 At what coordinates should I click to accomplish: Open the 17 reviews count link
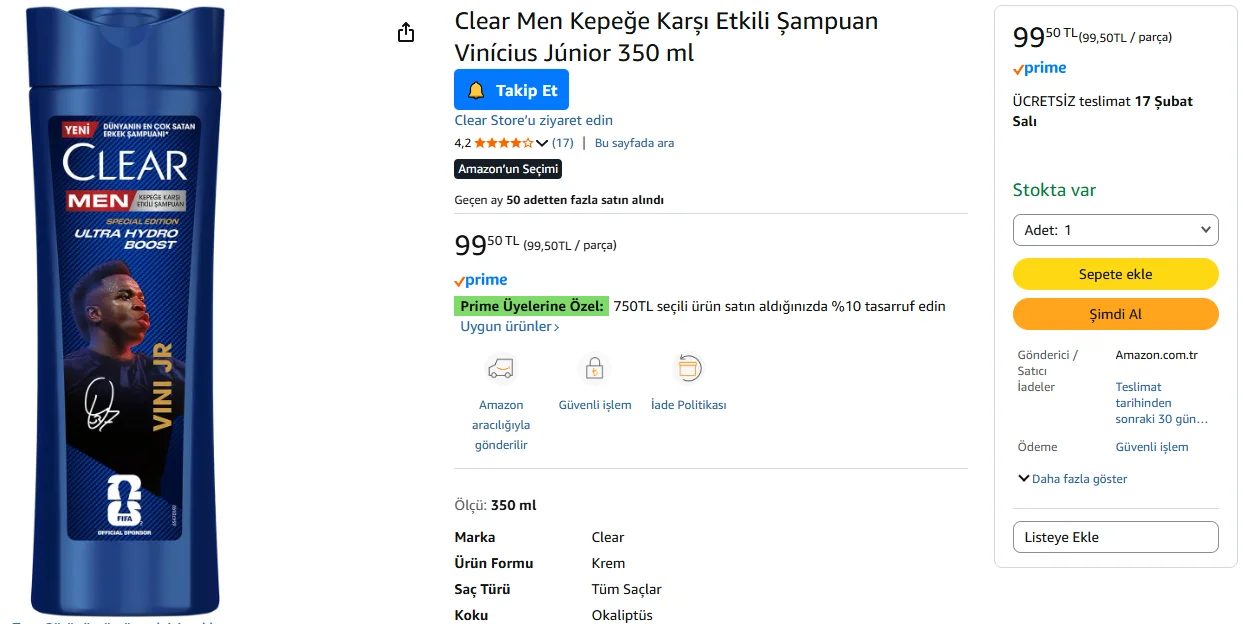(x=563, y=143)
